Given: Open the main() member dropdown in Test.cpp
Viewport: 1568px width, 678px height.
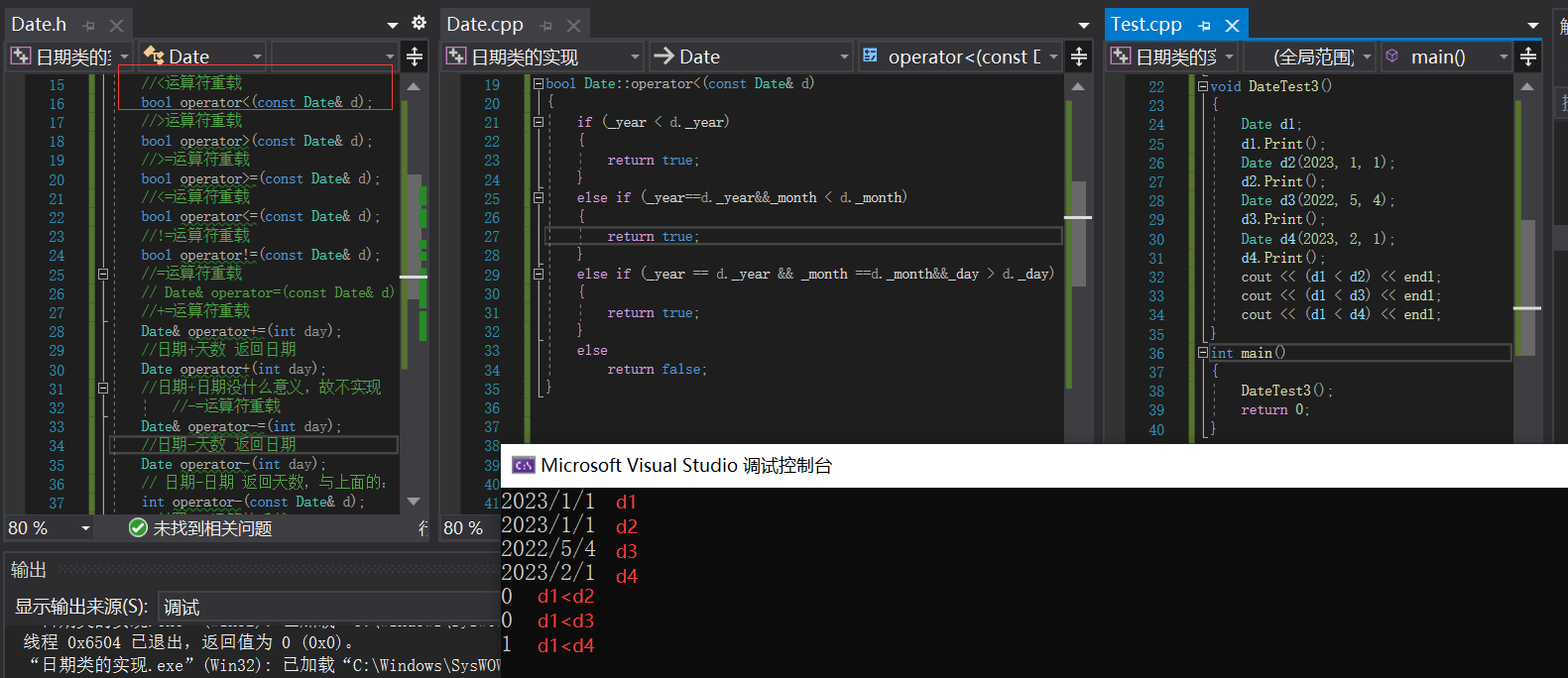Looking at the screenshot, I should [1504, 56].
